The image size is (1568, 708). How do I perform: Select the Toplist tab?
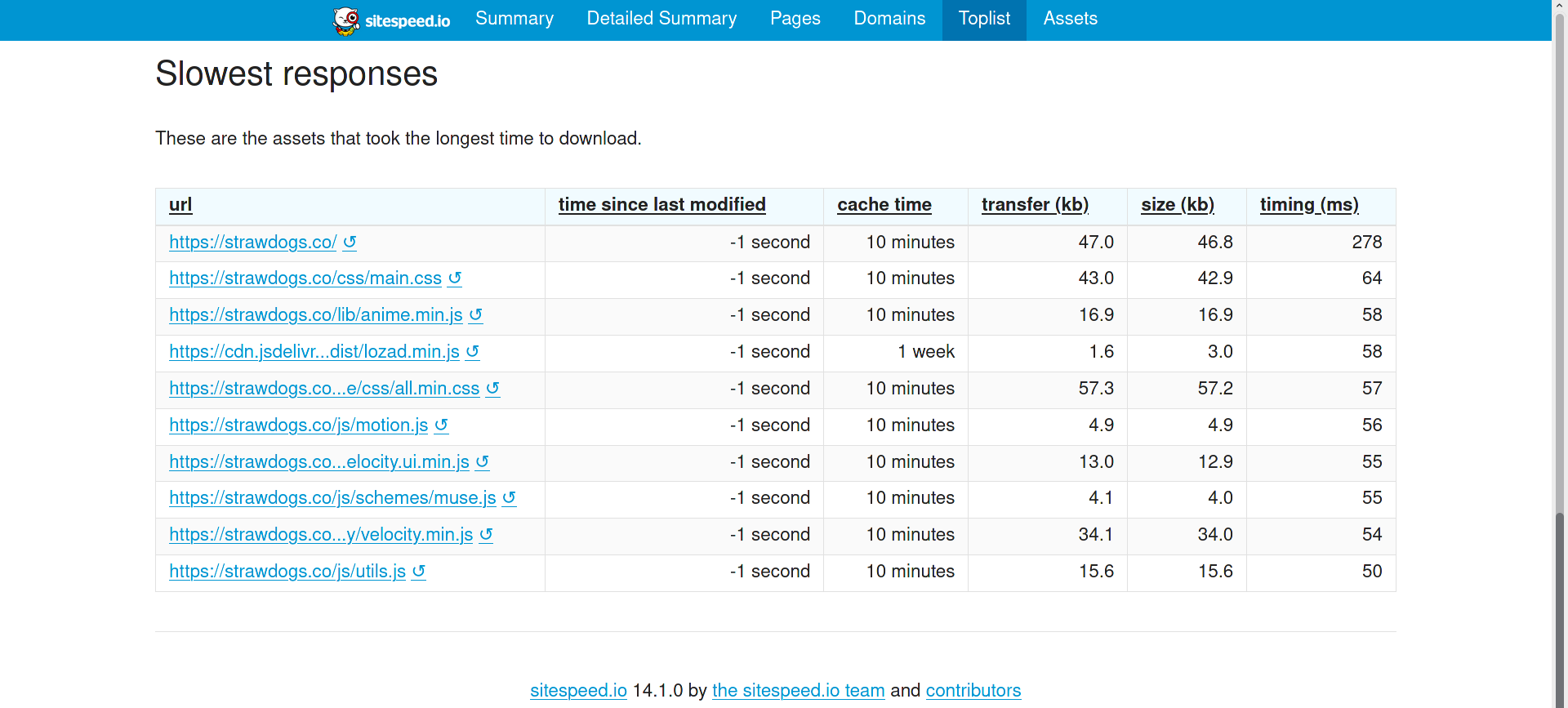pos(984,19)
